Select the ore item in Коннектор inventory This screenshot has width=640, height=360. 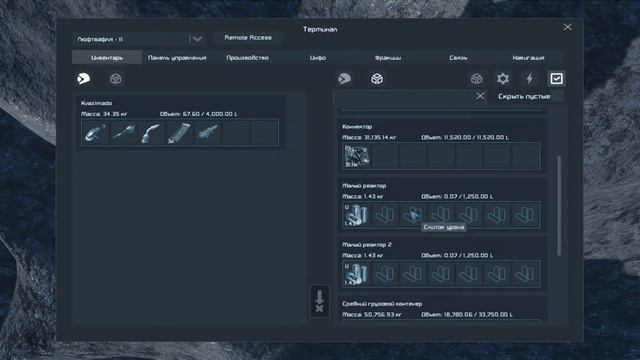(356, 156)
